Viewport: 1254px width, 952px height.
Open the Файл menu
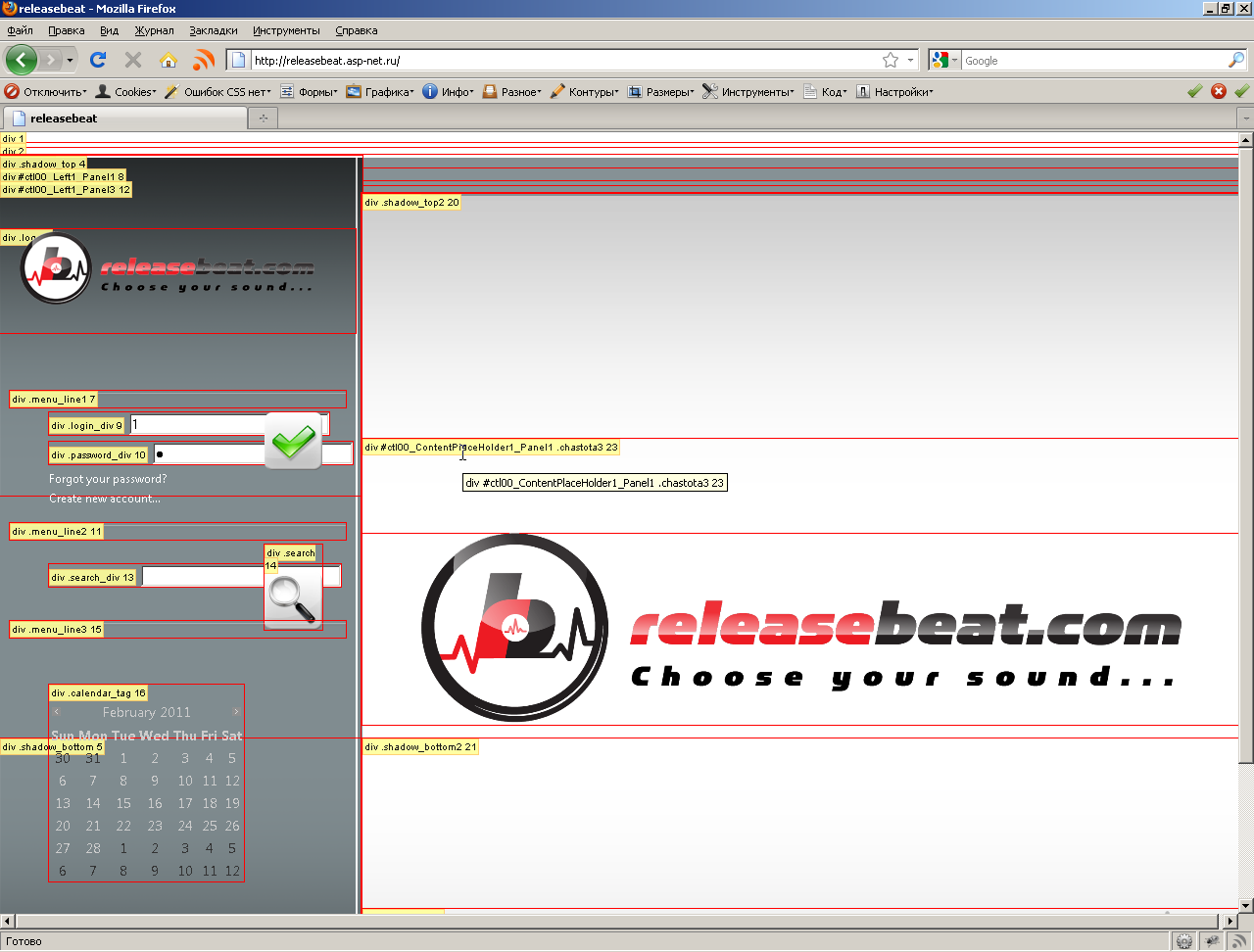[x=20, y=30]
